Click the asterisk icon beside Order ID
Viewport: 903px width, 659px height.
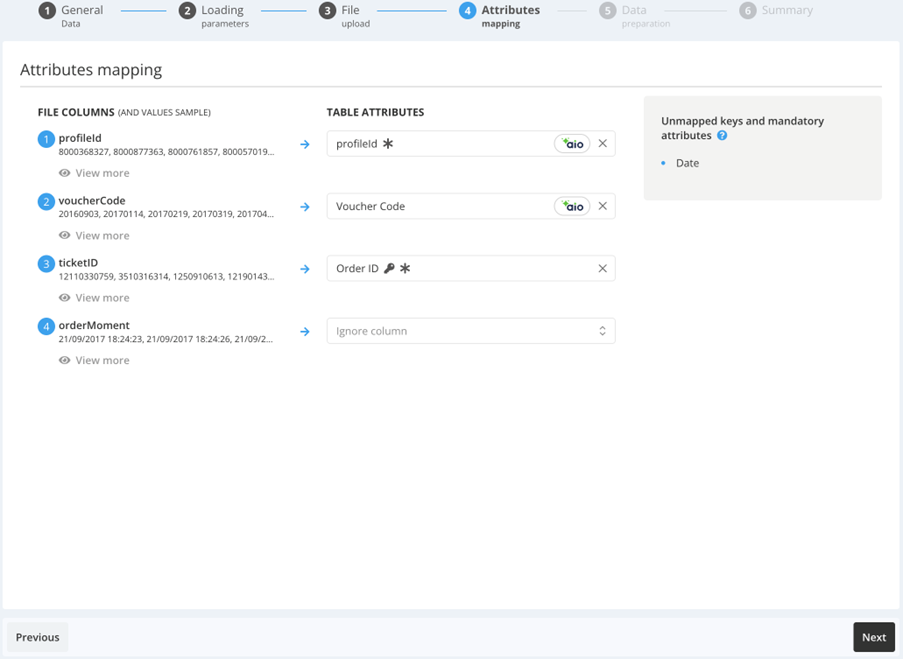(405, 268)
